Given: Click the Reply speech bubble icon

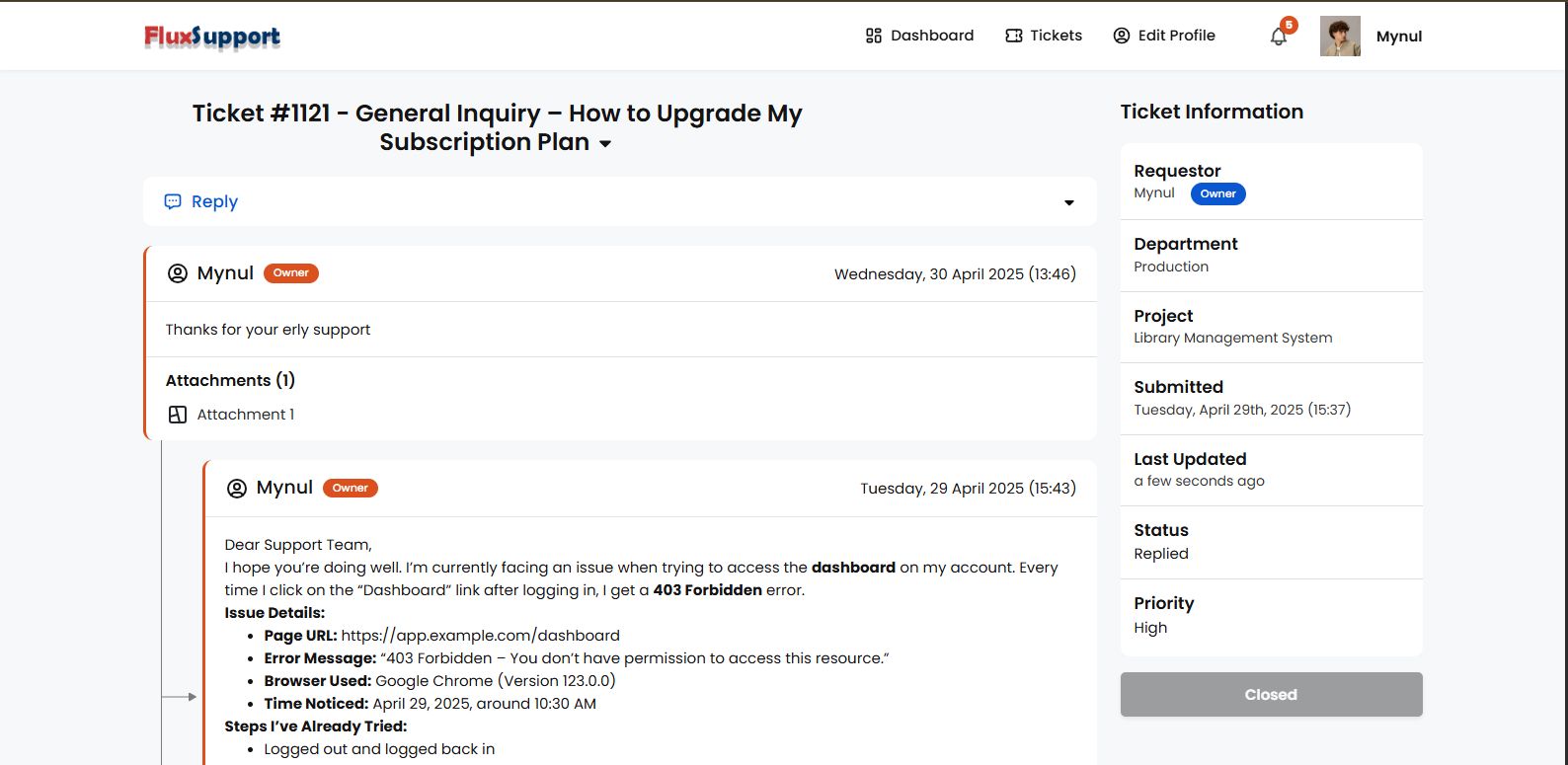Looking at the screenshot, I should point(173,201).
